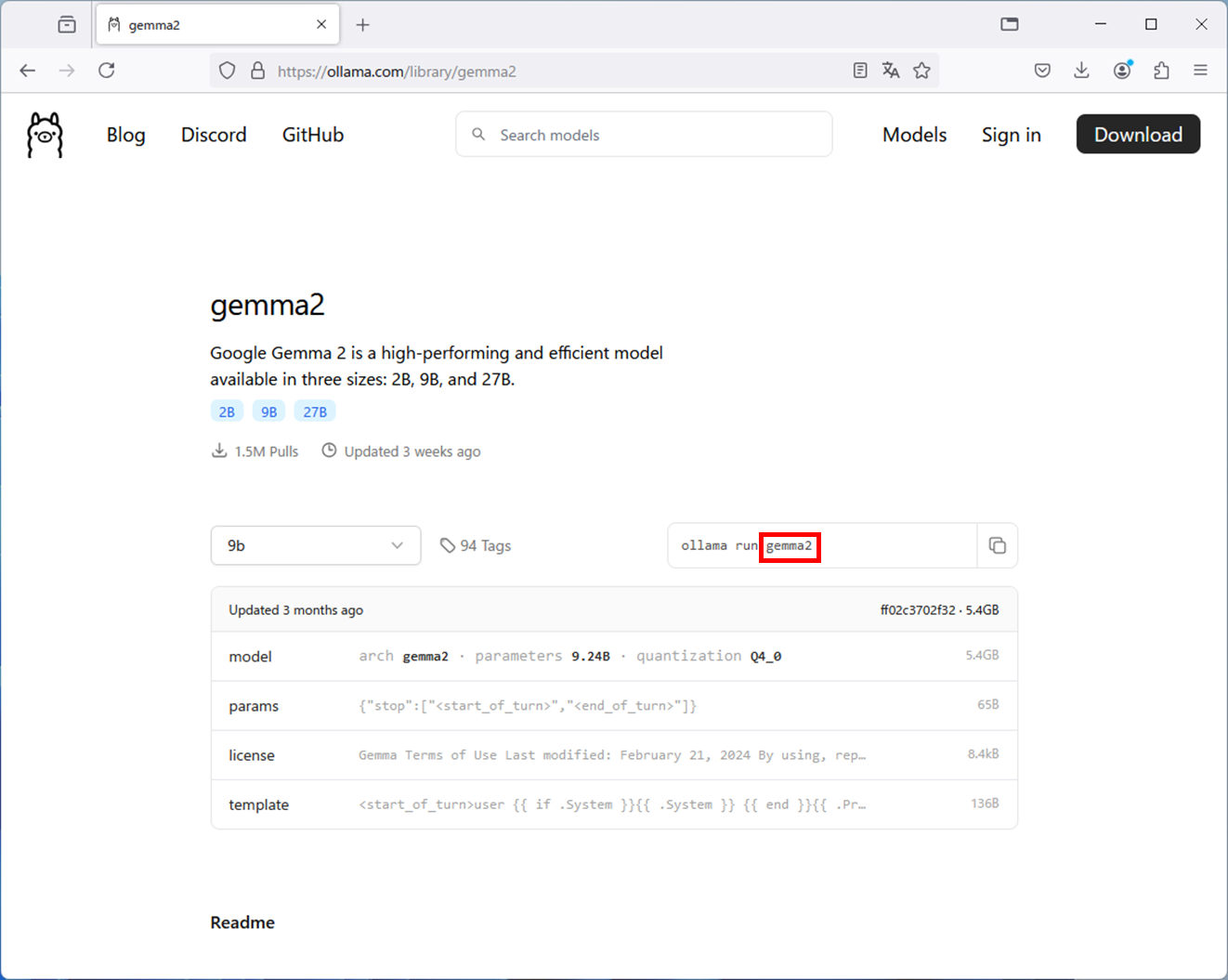Click the Ollama llama logo
1228x980 pixels.
click(x=45, y=134)
